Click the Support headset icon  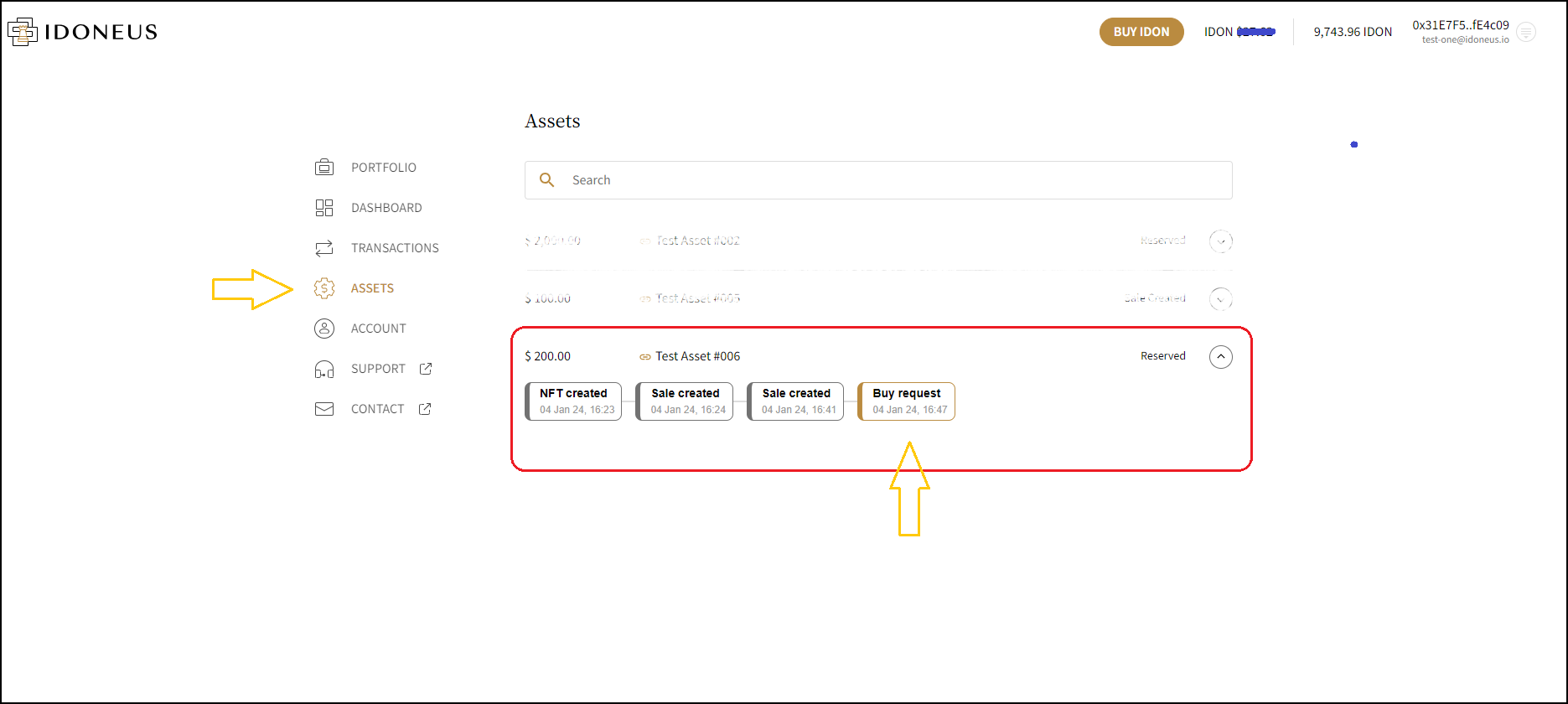point(324,369)
